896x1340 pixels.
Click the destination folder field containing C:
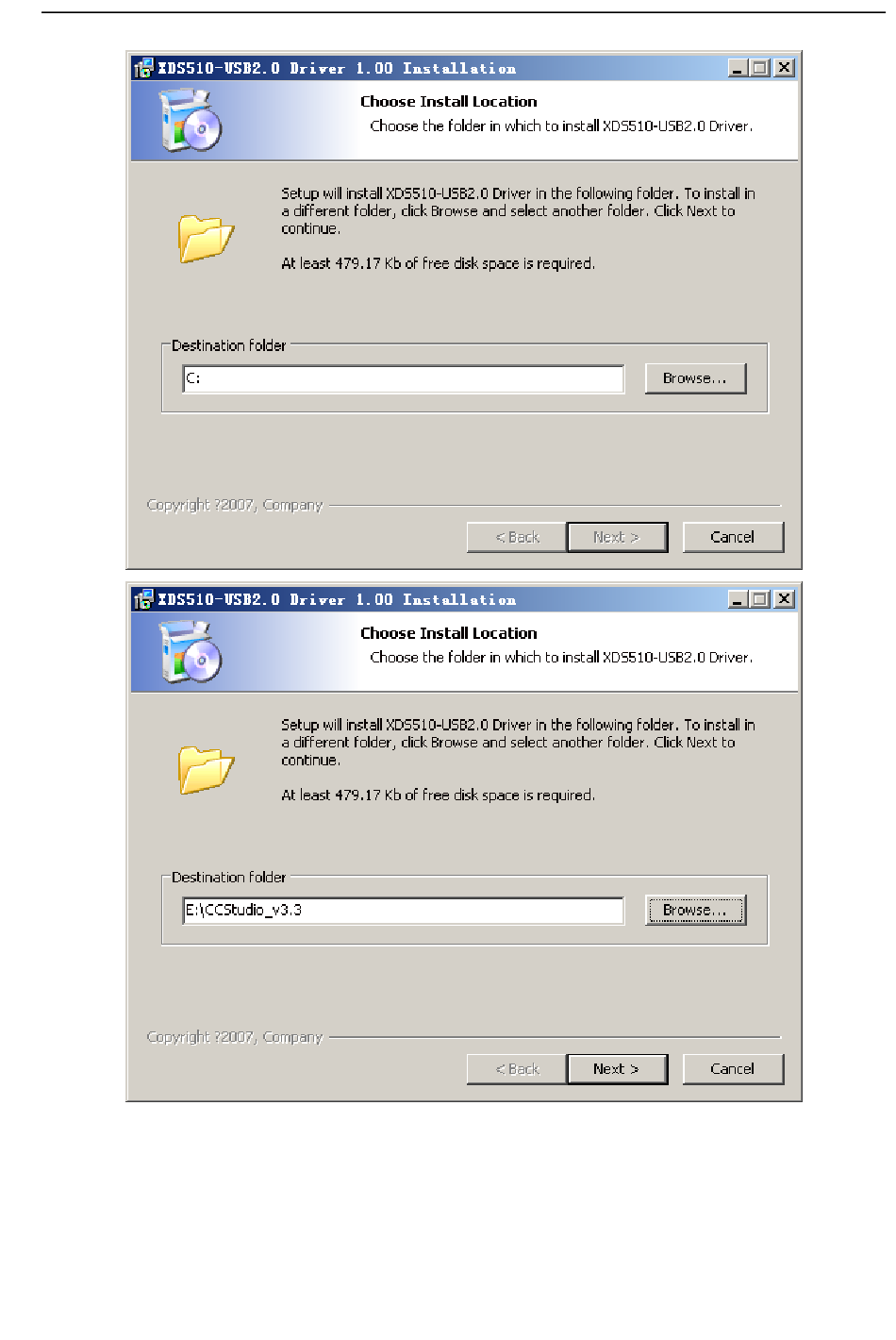pos(404,378)
